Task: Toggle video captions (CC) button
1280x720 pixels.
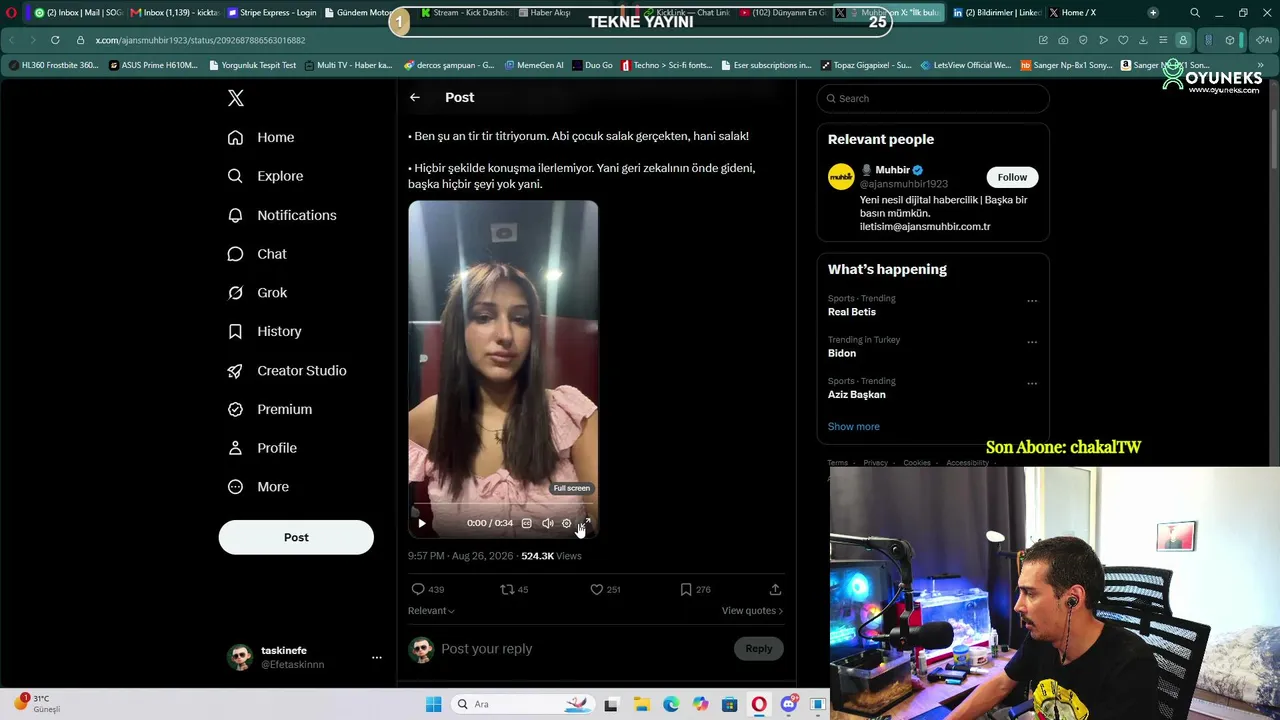Action: pyautogui.click(x=527, y=523)
